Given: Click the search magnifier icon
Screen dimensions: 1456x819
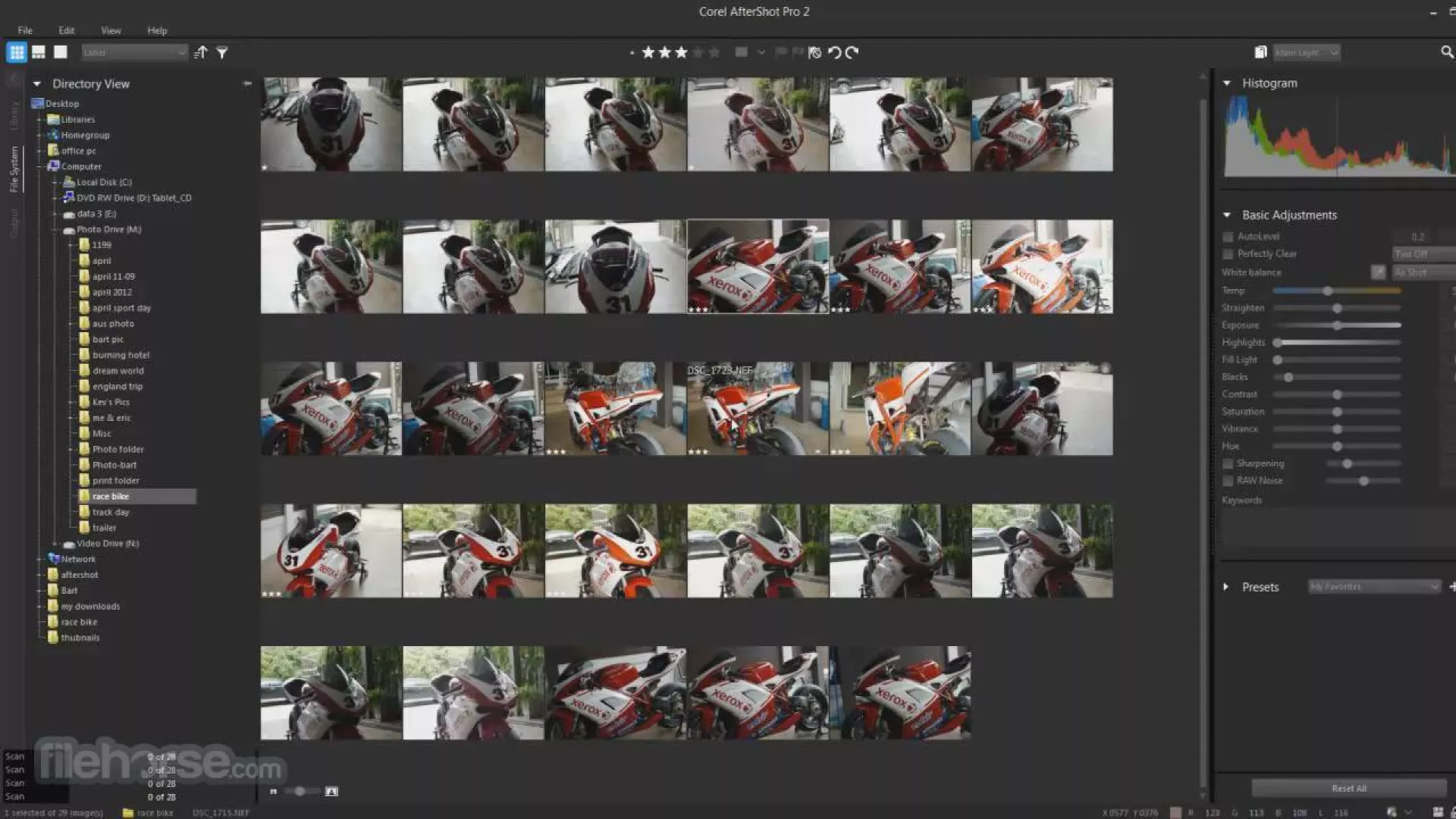Looking at the screenshot, I should click(x=1447, y=52).
